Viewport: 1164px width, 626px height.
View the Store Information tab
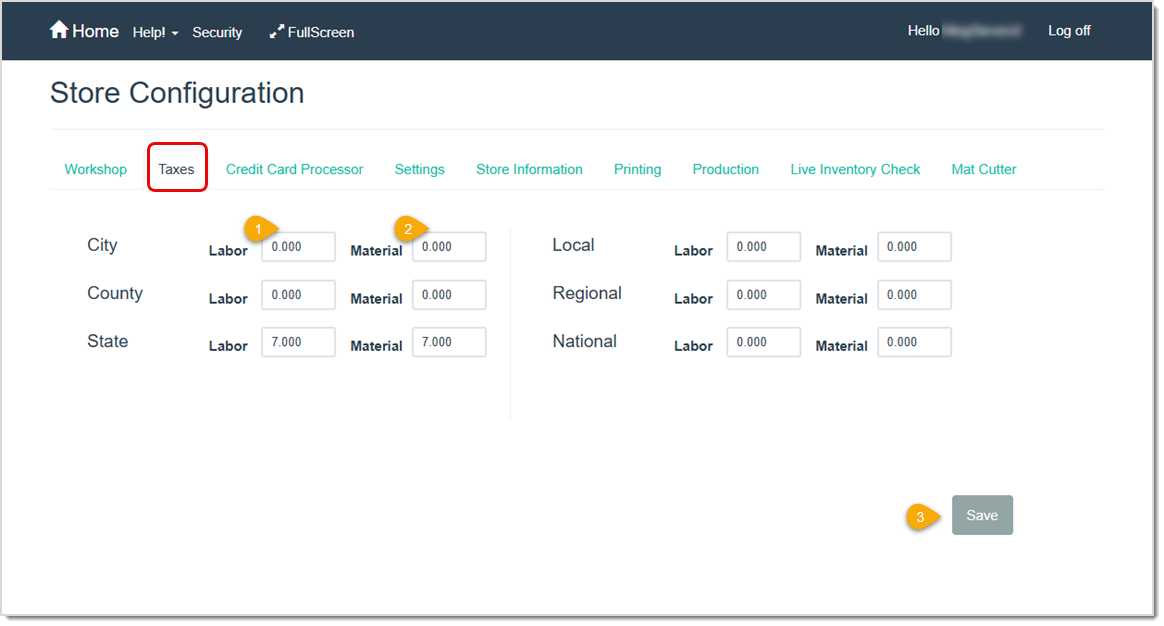[x=529, y=169]
